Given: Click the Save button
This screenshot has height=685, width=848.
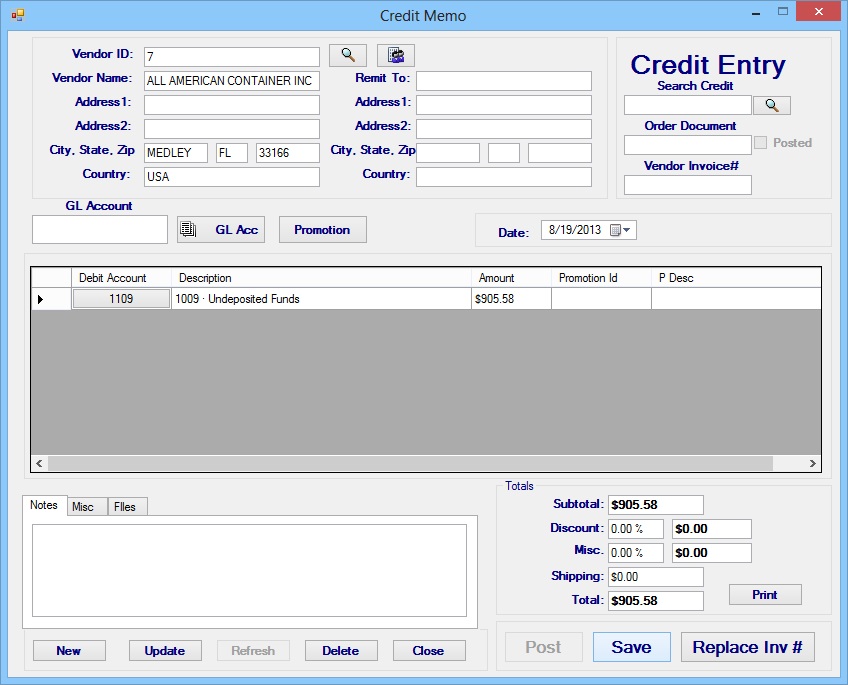Looking at the screenshot, I should 631,647.
